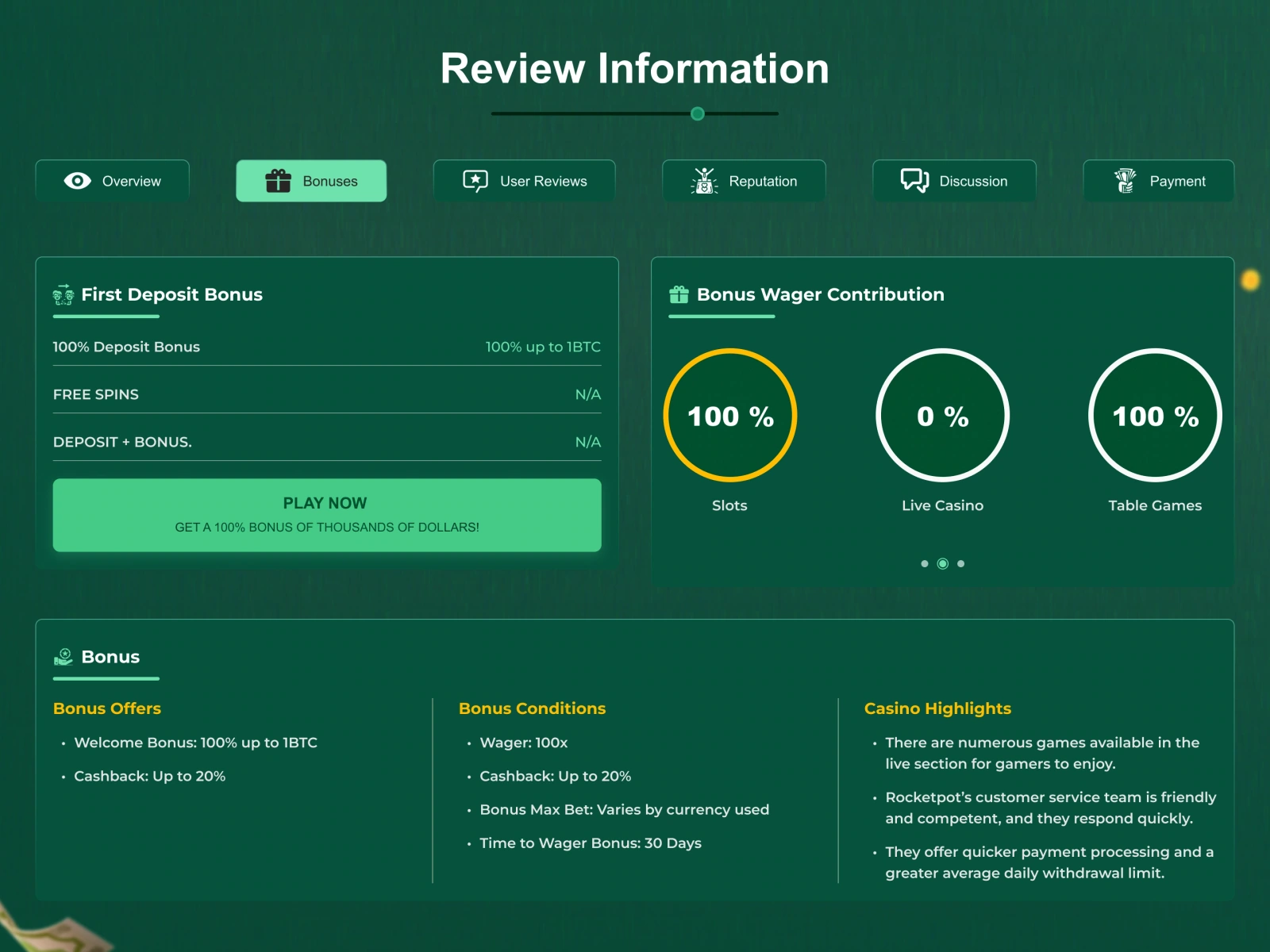Click the Slots 100 % circle
The height and width of the screenshot is (952, 1270).
pyautogui.click(x=730, y=415)
